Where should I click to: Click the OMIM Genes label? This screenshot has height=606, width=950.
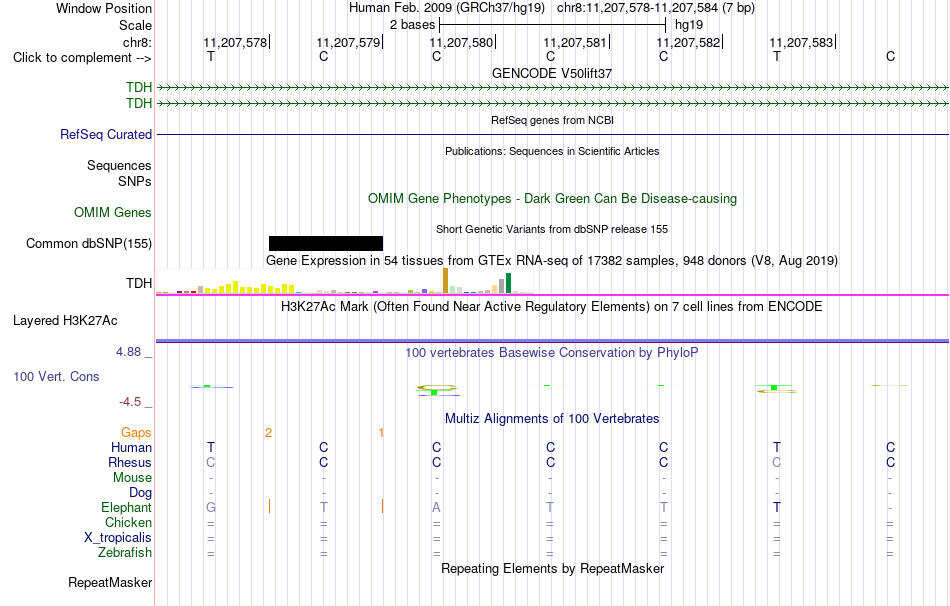click(x=113, y=213)
